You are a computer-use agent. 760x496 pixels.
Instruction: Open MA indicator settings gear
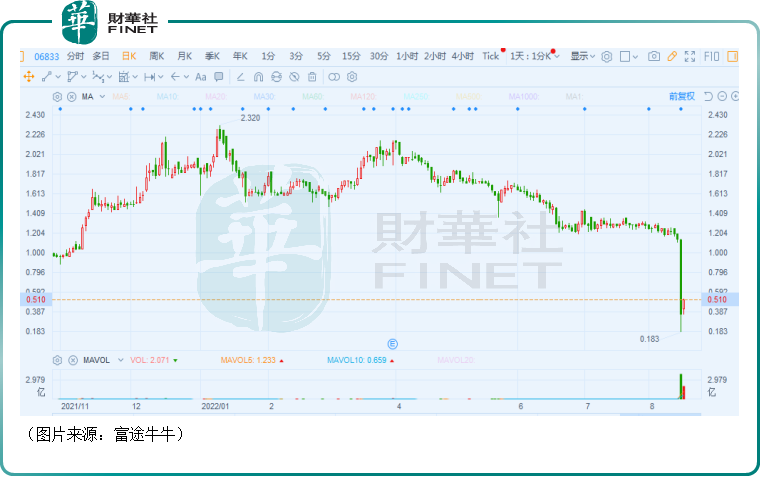(x=57, y=97)
